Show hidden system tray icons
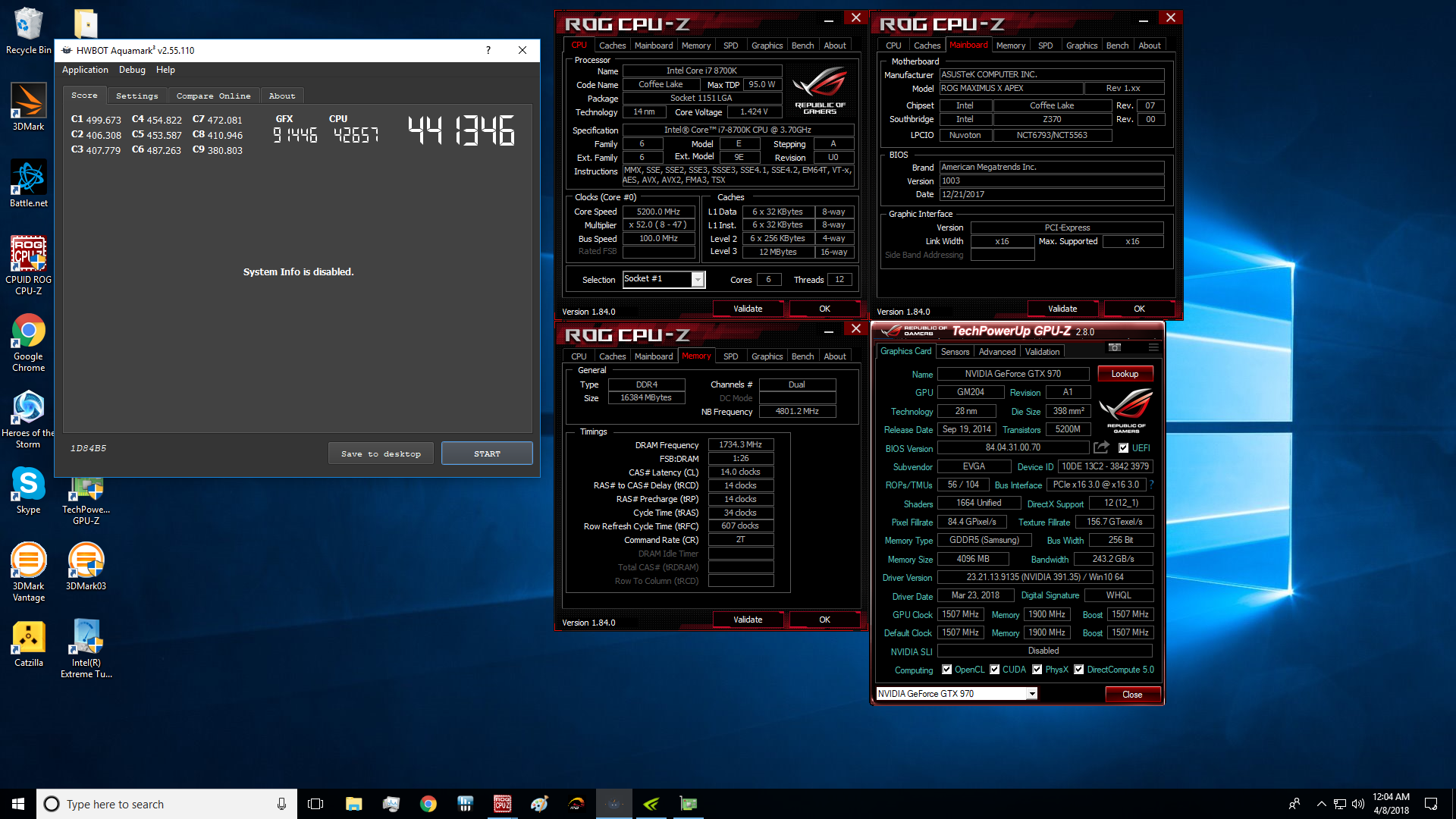Viewport: 1456px width, 819px height. 1321,804
